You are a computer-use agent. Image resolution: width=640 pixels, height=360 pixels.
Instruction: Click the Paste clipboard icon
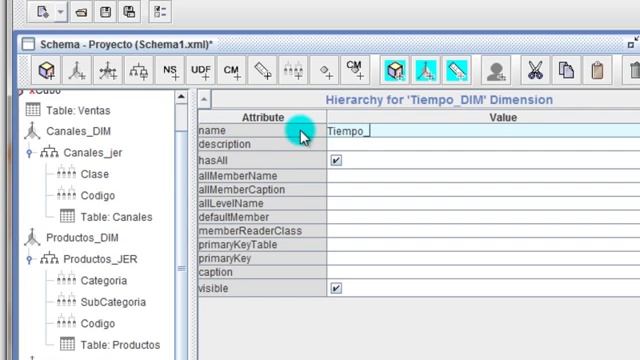(597, 70)
